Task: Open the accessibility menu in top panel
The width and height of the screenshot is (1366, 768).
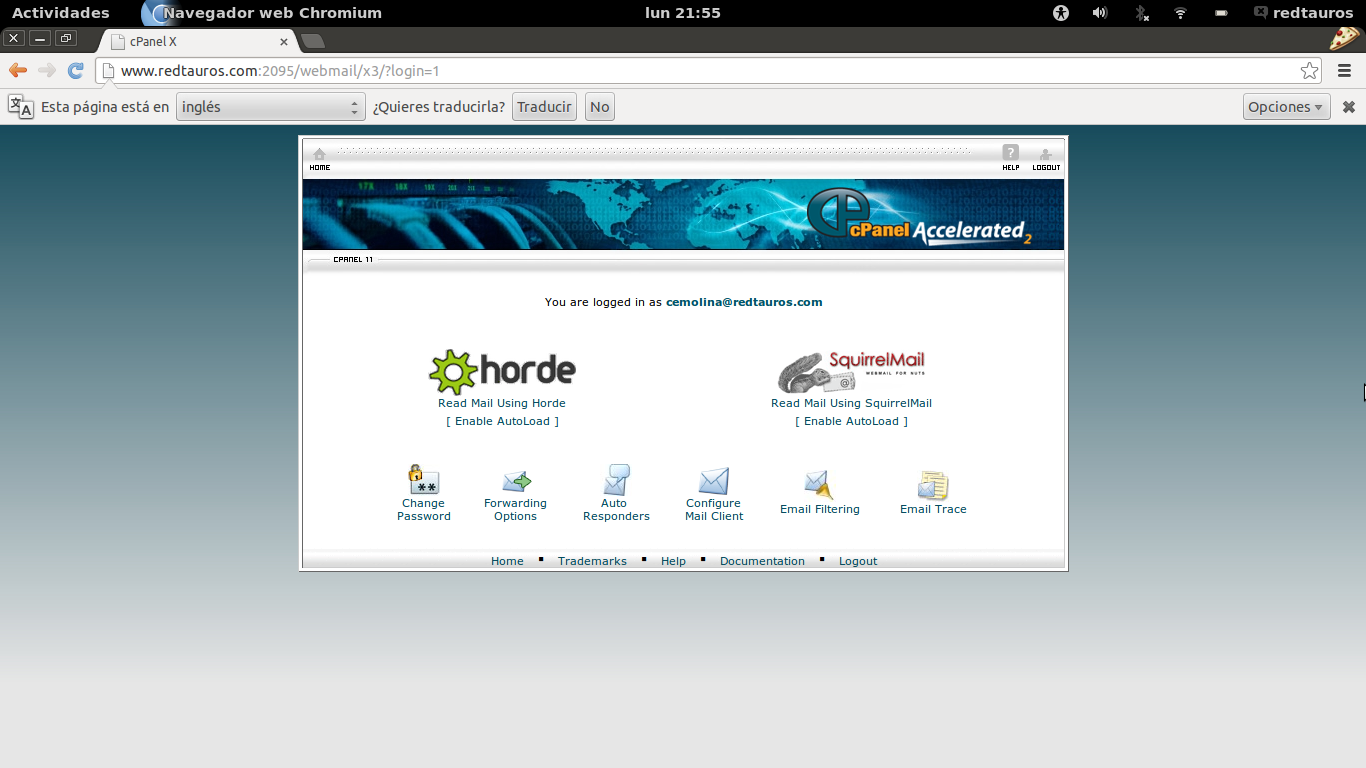Action: click(1061, 13)
